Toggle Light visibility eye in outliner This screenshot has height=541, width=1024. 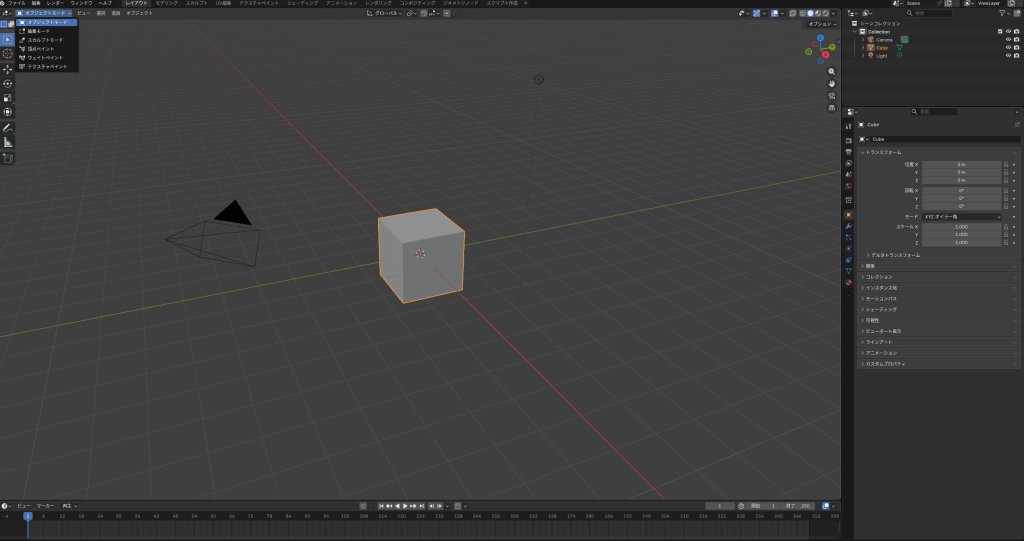click(1008, 55)
